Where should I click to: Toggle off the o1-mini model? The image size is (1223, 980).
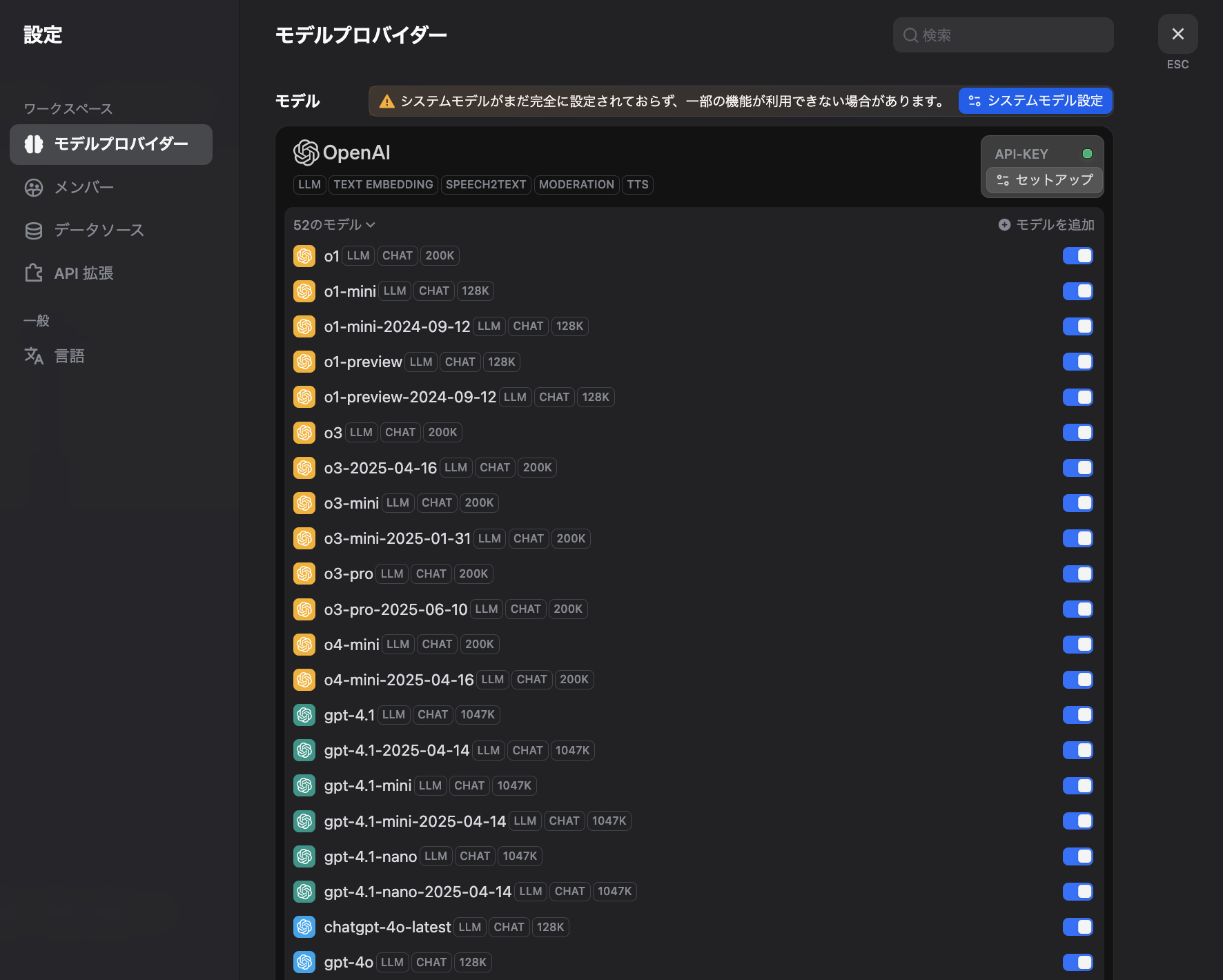(1078, 291)
